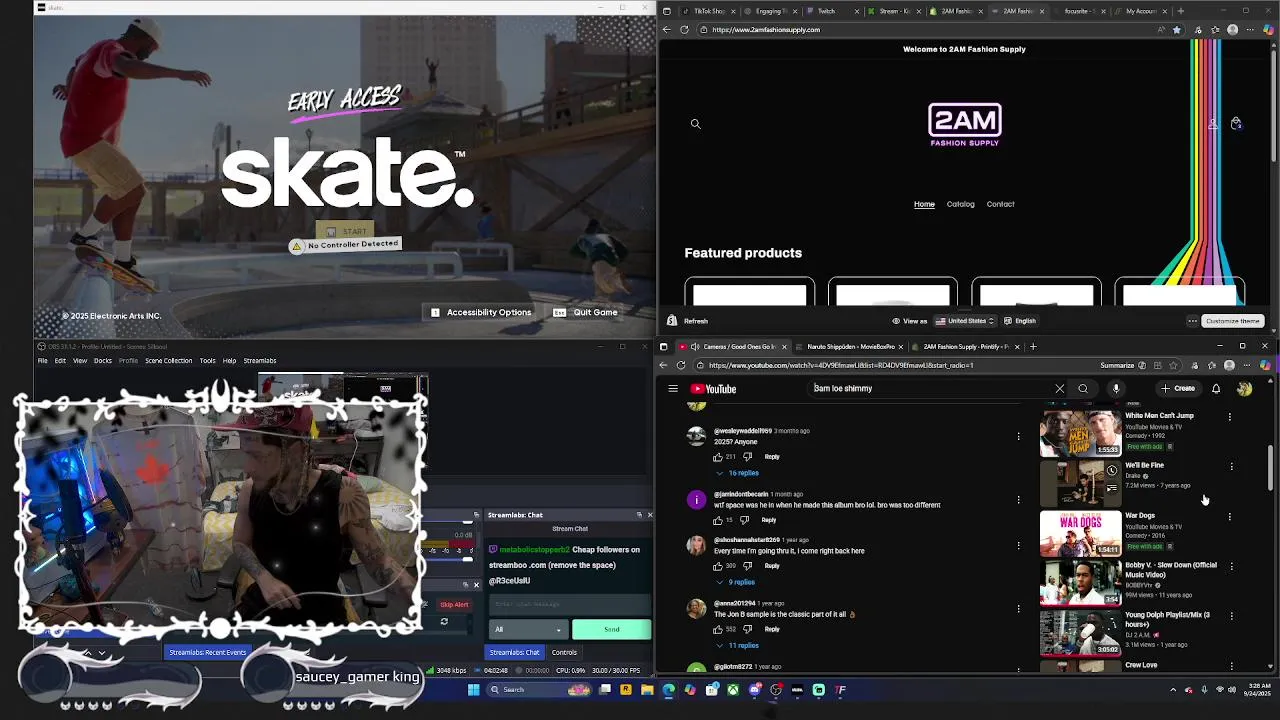Image resolution: width=1280 pixels, height=720 pixels.
Task: Open the View as preview option
Action: pos(910,321)
